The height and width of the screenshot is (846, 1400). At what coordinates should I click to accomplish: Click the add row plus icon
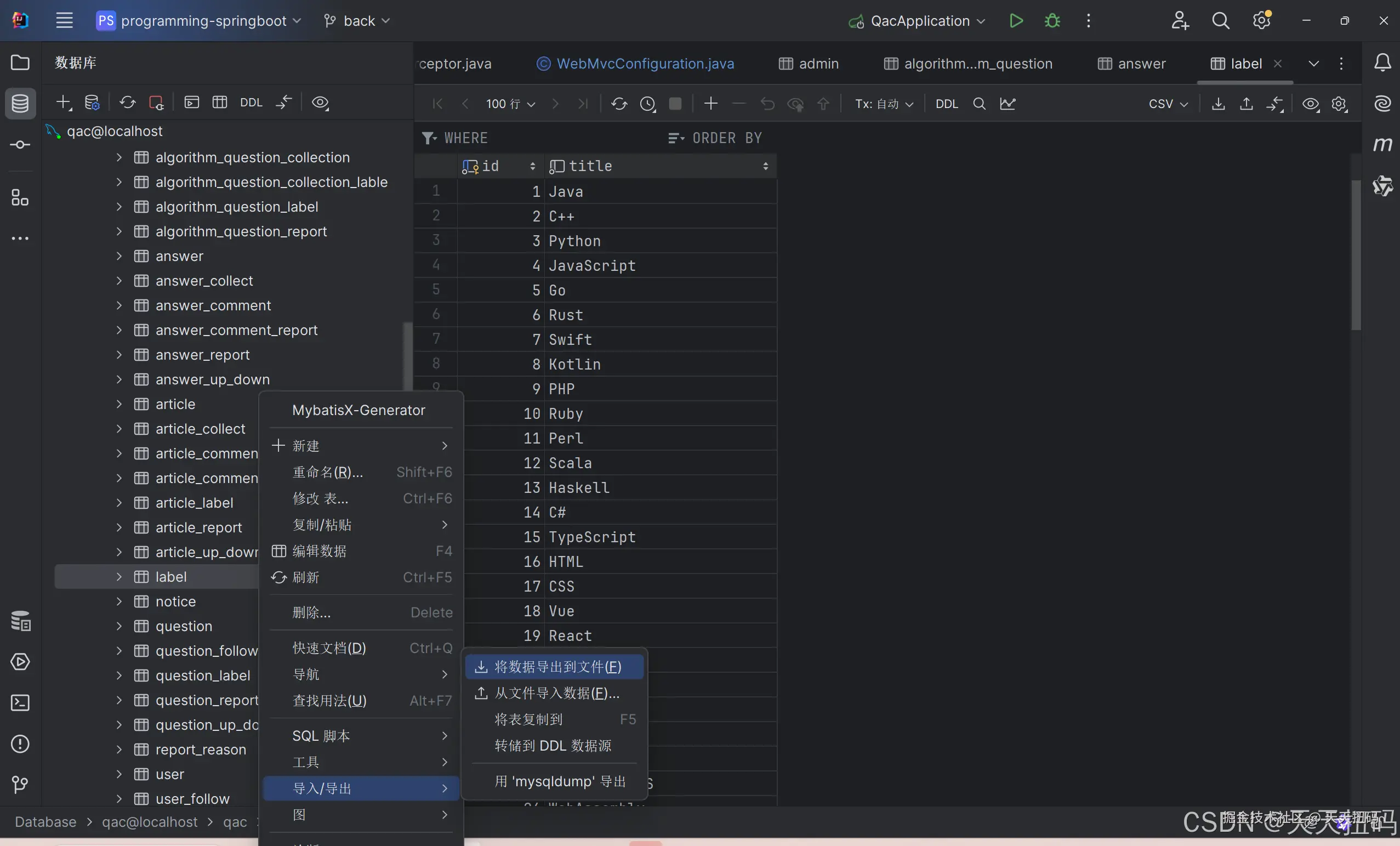pyautogui.click(x=711, y=104)
